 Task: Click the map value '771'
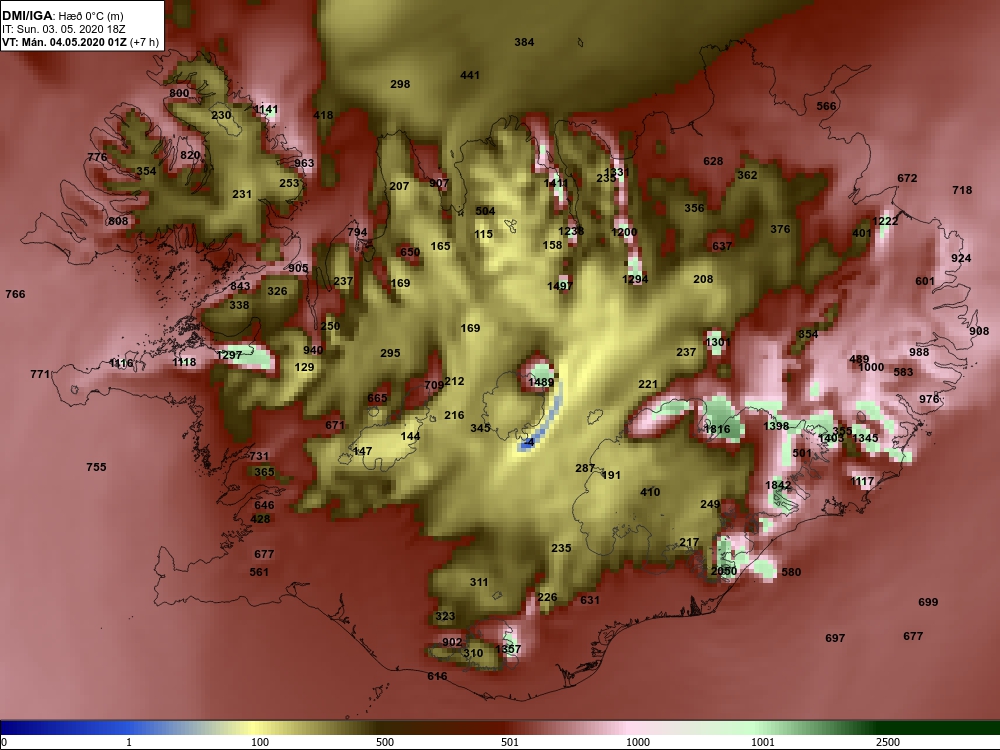point(40,374)
